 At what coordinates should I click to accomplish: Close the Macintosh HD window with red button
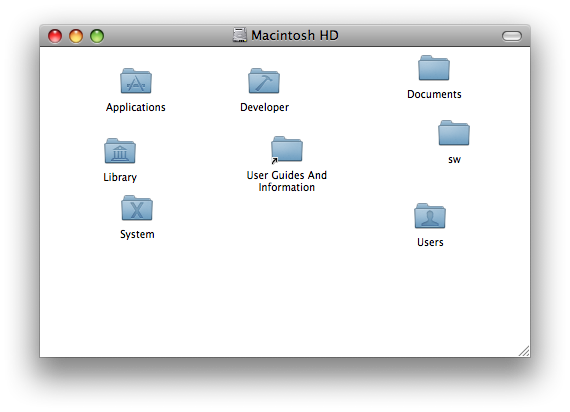(55, 36)
